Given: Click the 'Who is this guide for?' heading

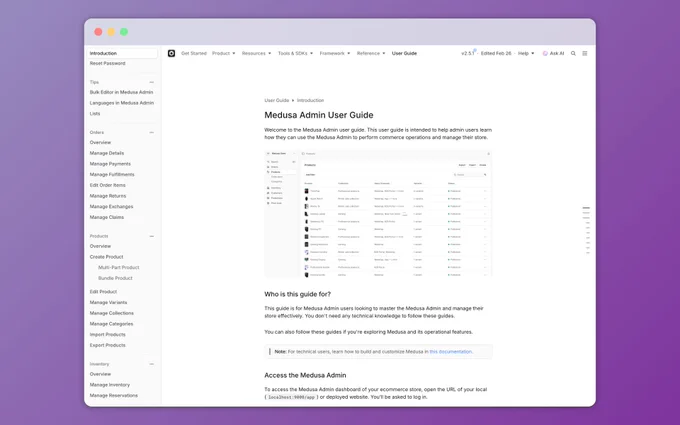Looking at the screenshot, I should pyautogui.click(x=298, y=294).
